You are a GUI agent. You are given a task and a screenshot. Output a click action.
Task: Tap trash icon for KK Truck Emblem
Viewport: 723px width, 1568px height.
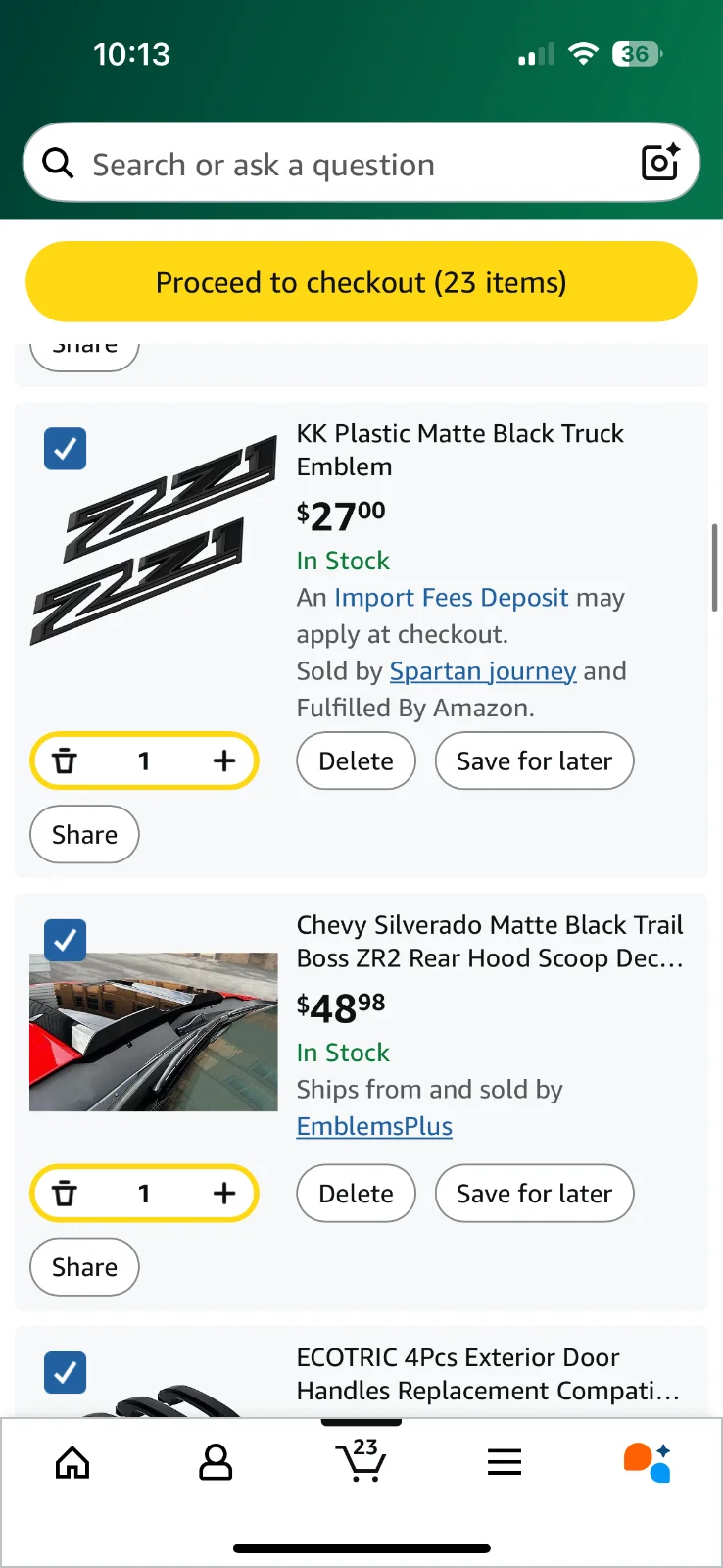[65, 760]
